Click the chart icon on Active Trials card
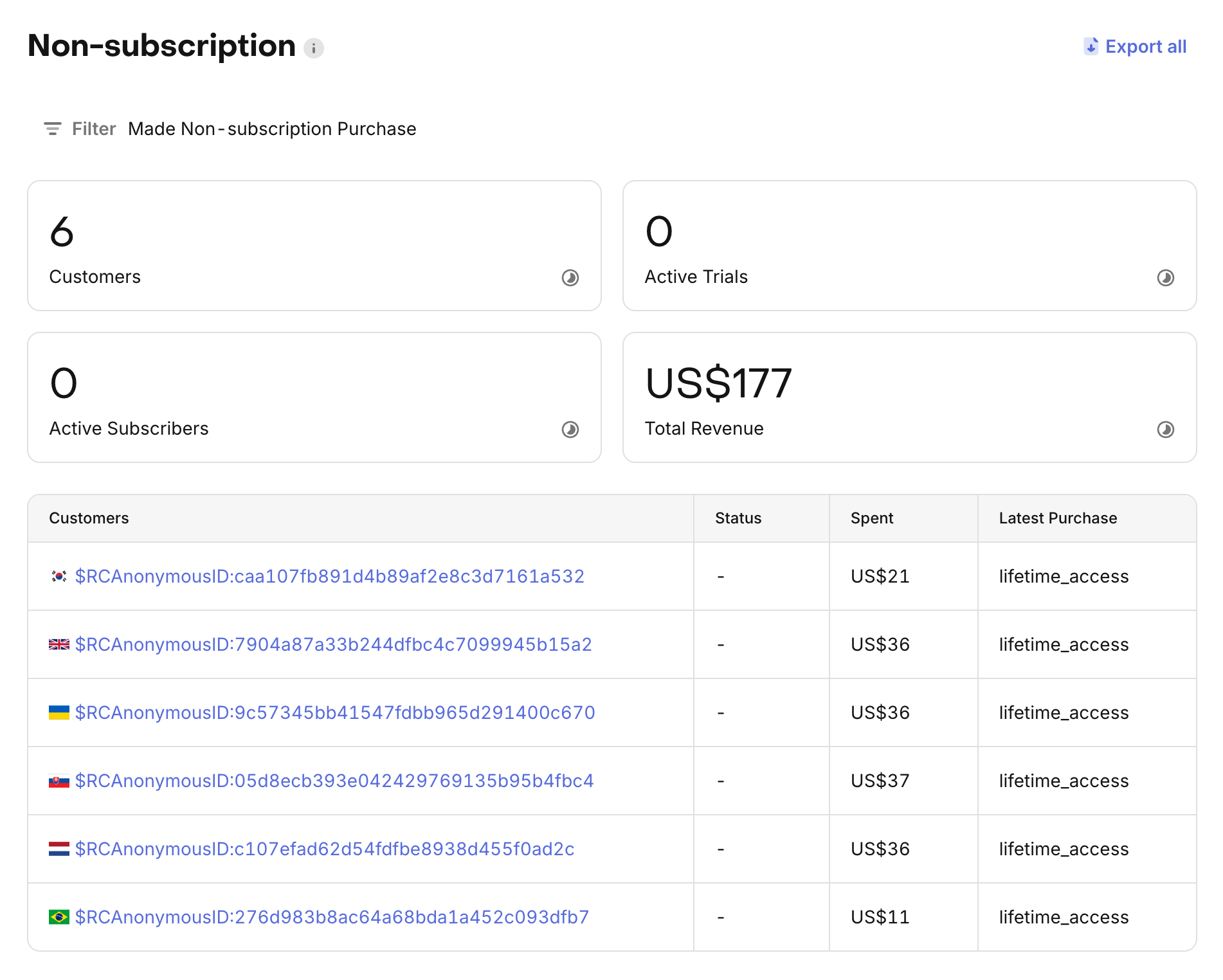Viewport: 1223px width, 980px height. [1165, 278]
